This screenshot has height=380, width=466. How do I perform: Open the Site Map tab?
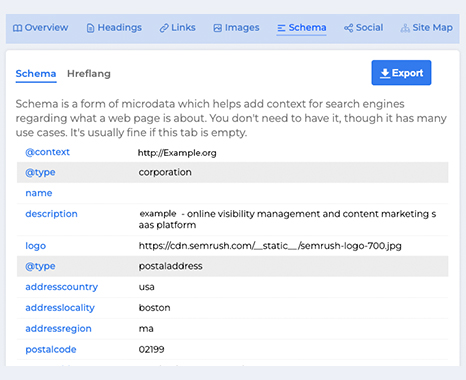[426, 28]
